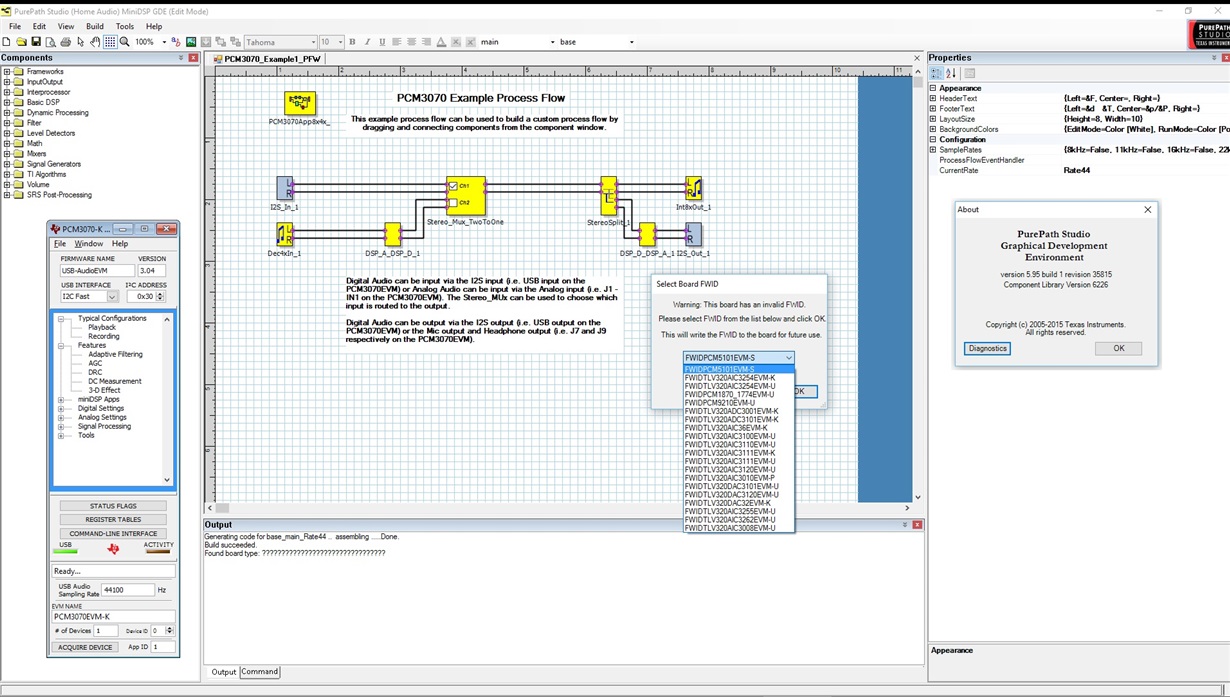This screenshot has height=697, width=1230.
Task: Click the Diagnostics button in About dialog
Action: (987, 348)
